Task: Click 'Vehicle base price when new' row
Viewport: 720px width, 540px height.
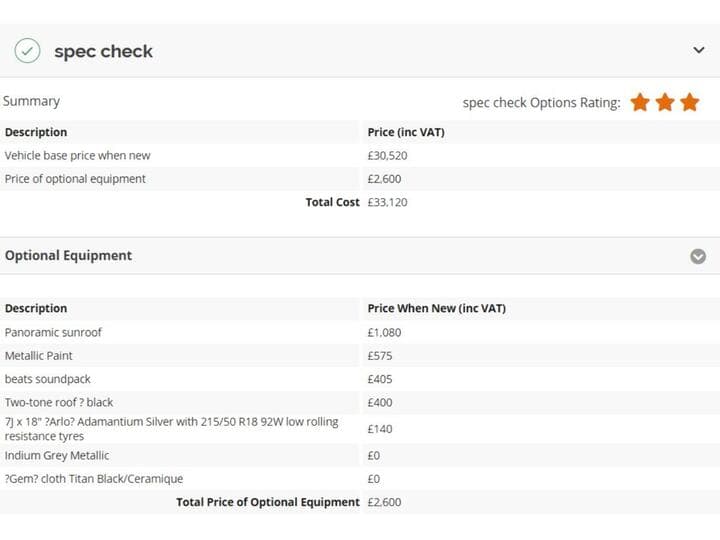Action: (360, 156)
